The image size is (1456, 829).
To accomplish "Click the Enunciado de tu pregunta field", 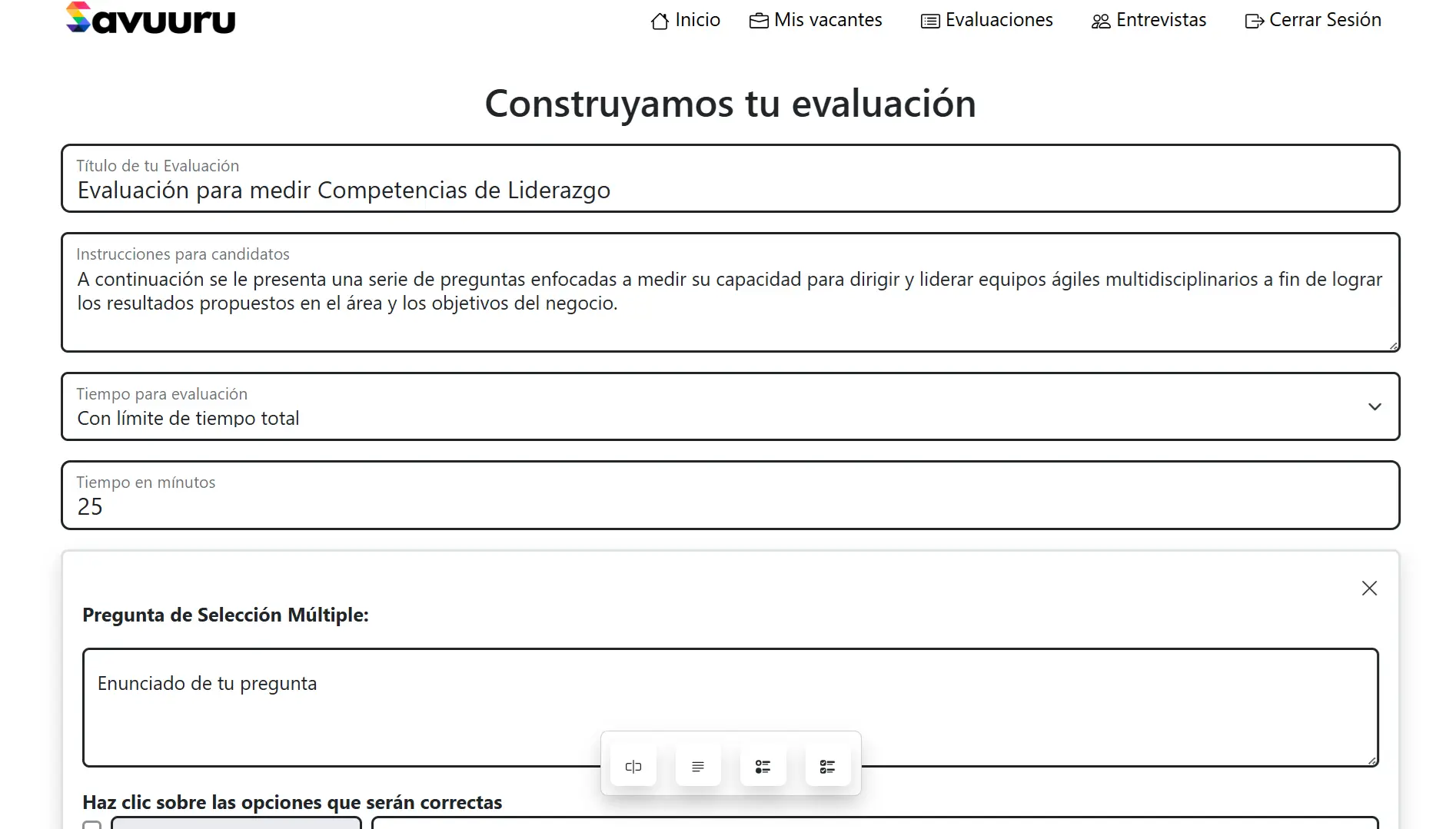I will [346, 684].
